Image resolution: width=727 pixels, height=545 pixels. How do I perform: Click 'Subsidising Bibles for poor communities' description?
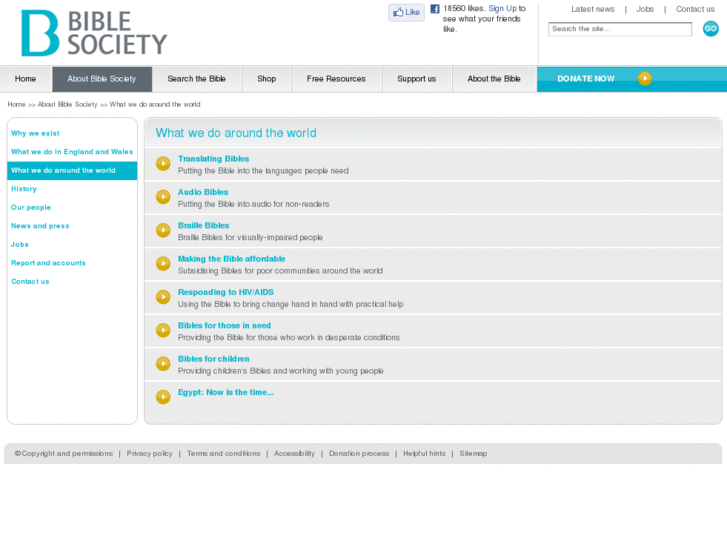pyautogui.click(x=281, y=271)
